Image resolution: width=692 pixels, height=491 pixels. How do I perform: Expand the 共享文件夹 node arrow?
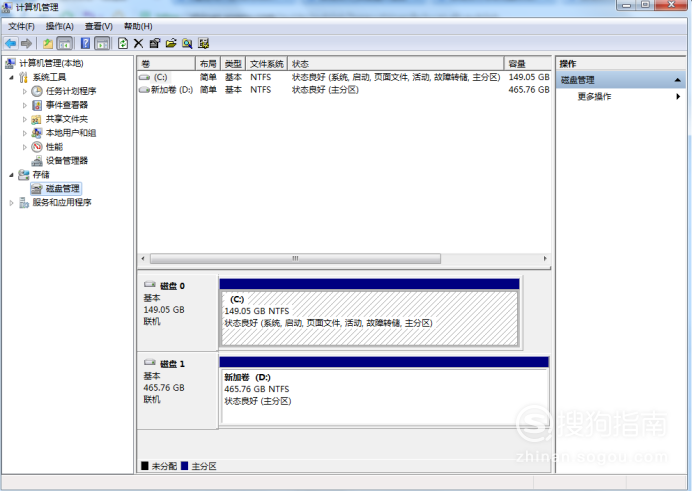coord(25,119)
